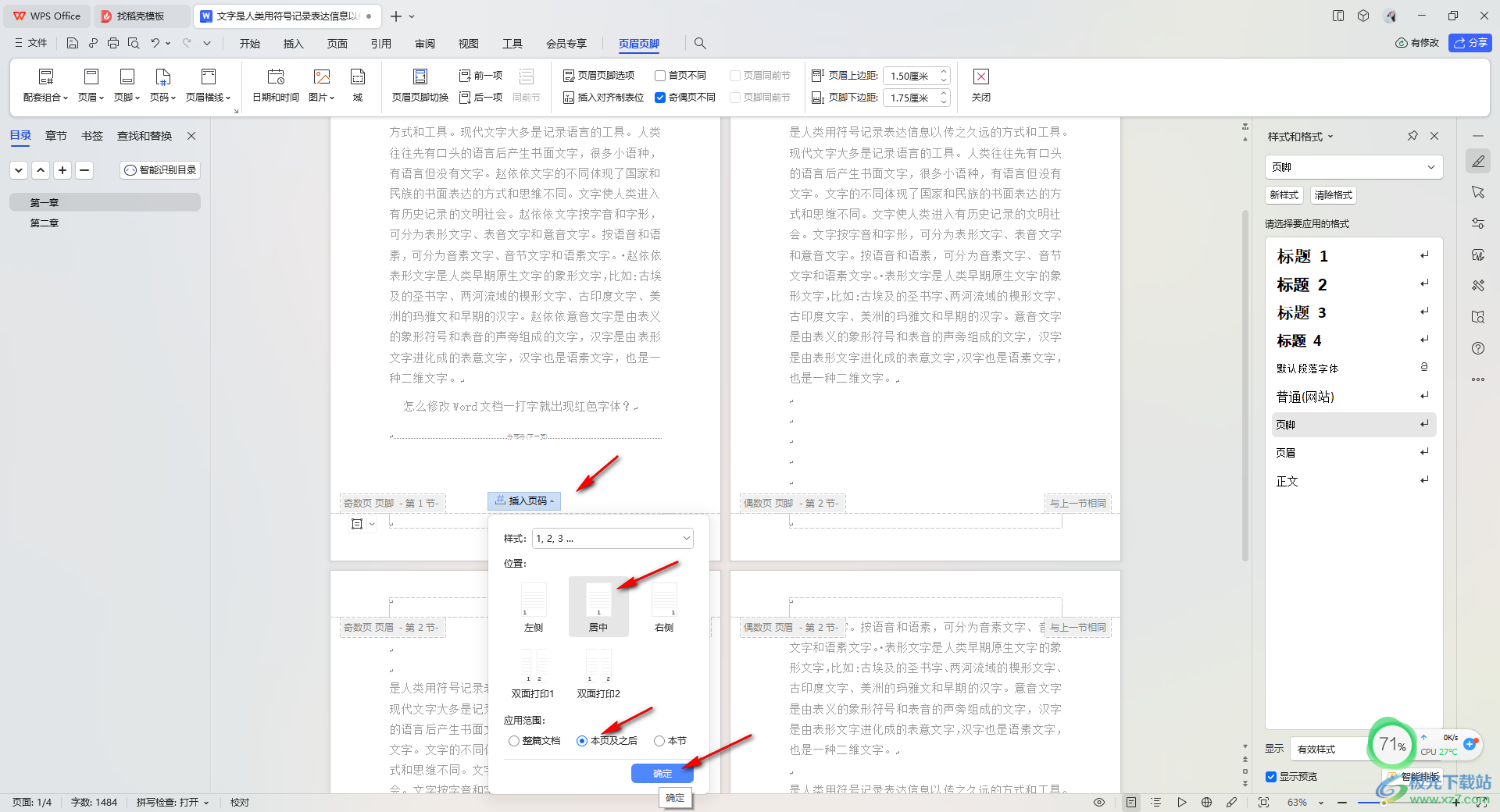Expand the quick access toolbar more arrow

tap(207, 43)
